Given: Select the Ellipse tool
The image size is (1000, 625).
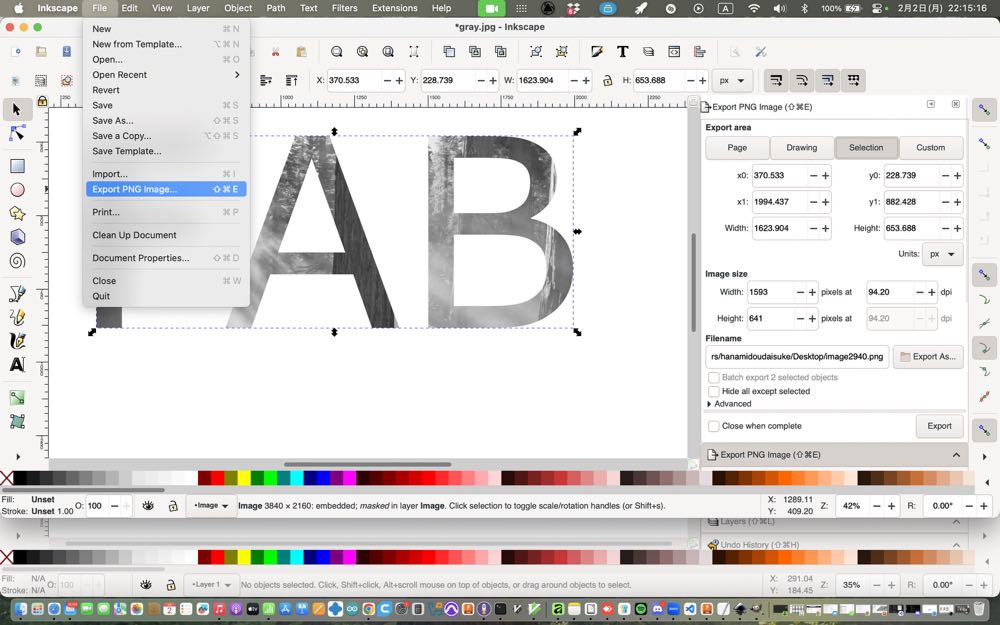Looking at the screenshot, I should (x=17, y=189).
